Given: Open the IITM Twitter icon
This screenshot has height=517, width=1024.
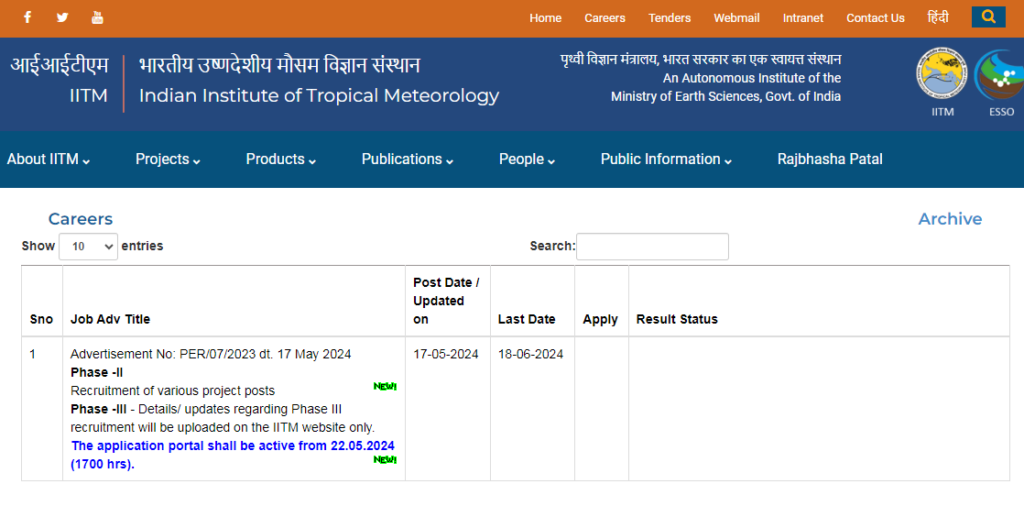Looking at the screenshot, I should [x=62, y=17].
